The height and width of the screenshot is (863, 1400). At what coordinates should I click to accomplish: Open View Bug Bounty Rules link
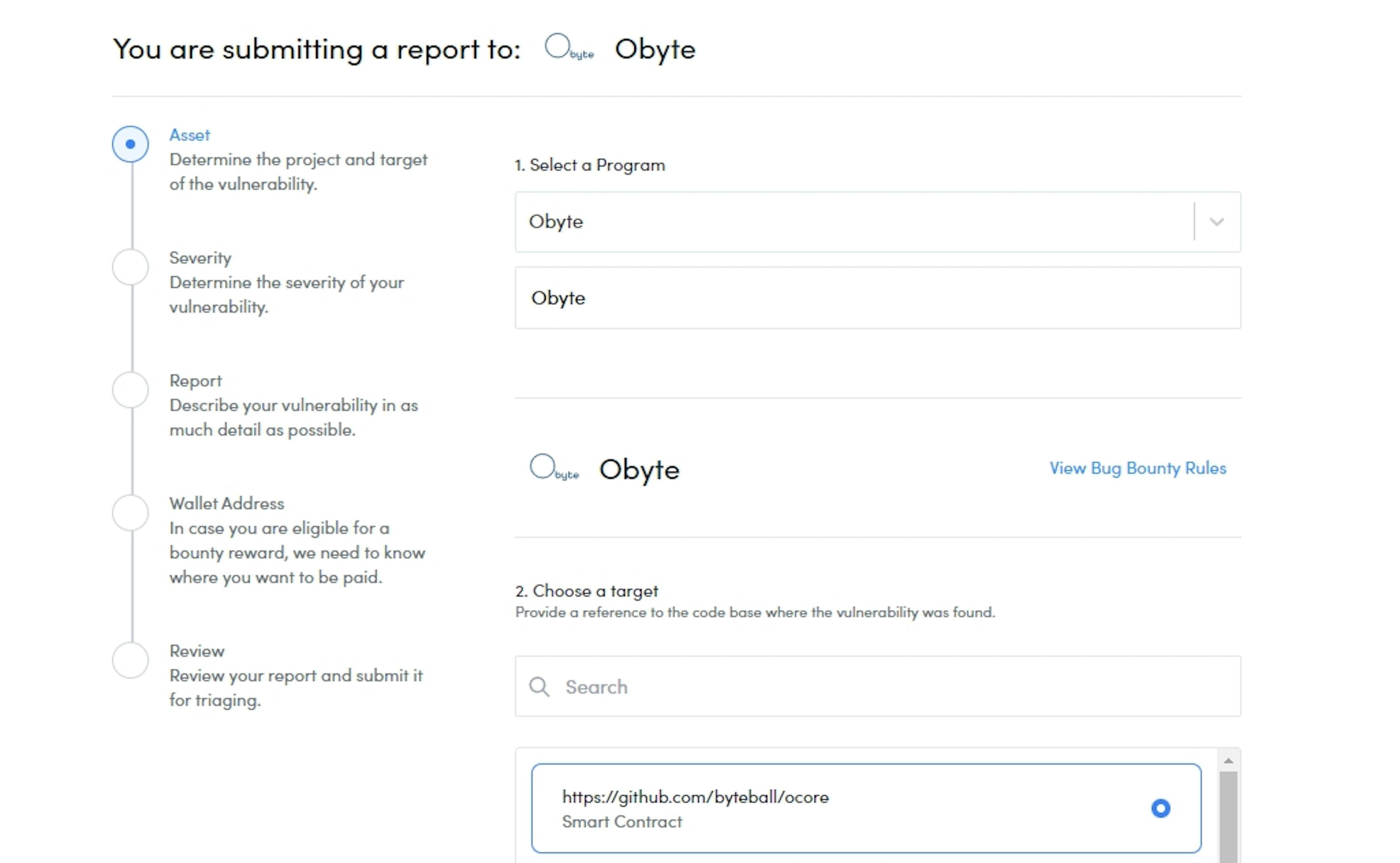click(1137, 468)
